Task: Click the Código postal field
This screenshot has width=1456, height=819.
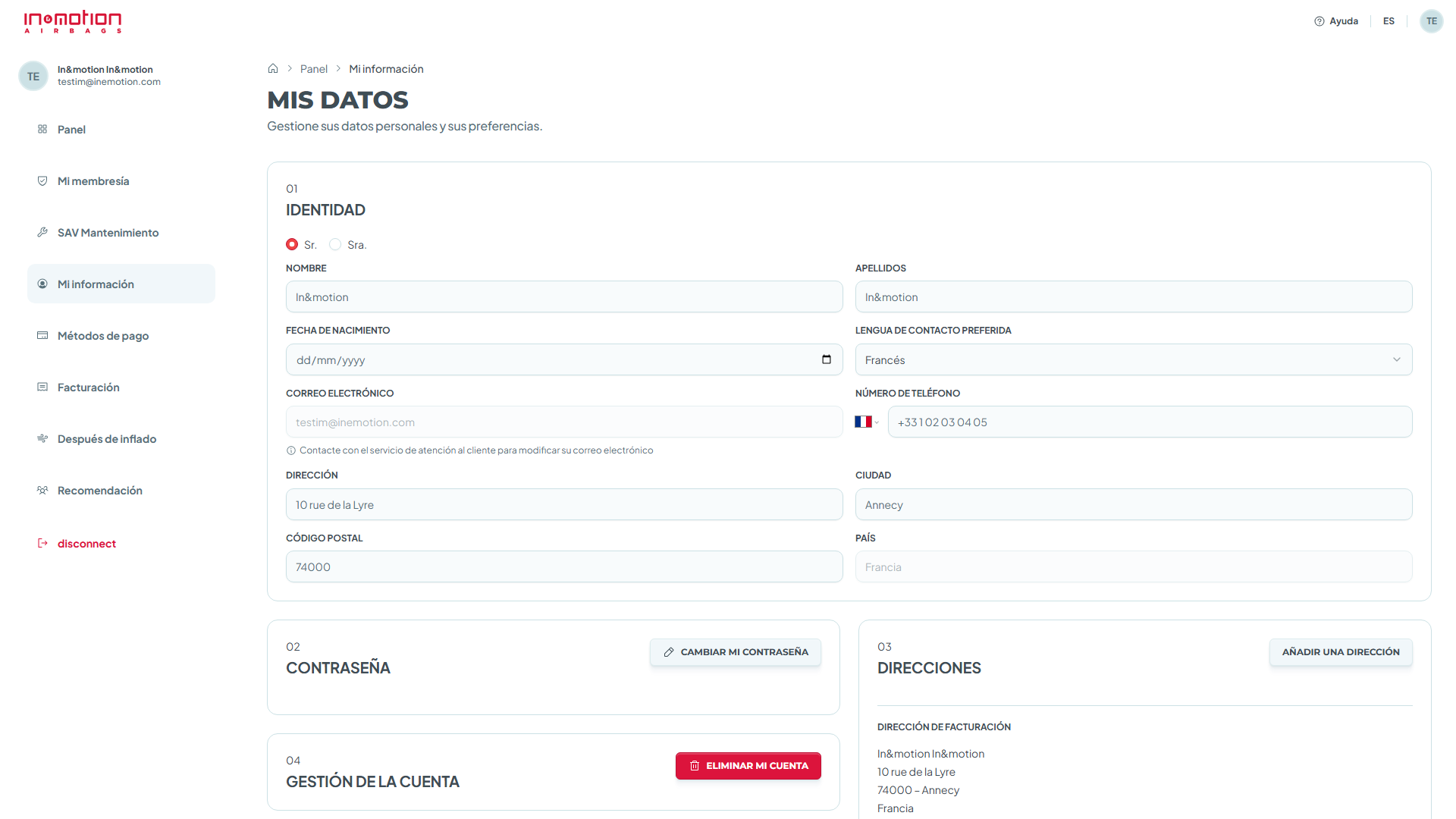Action: tap(564, 566)
